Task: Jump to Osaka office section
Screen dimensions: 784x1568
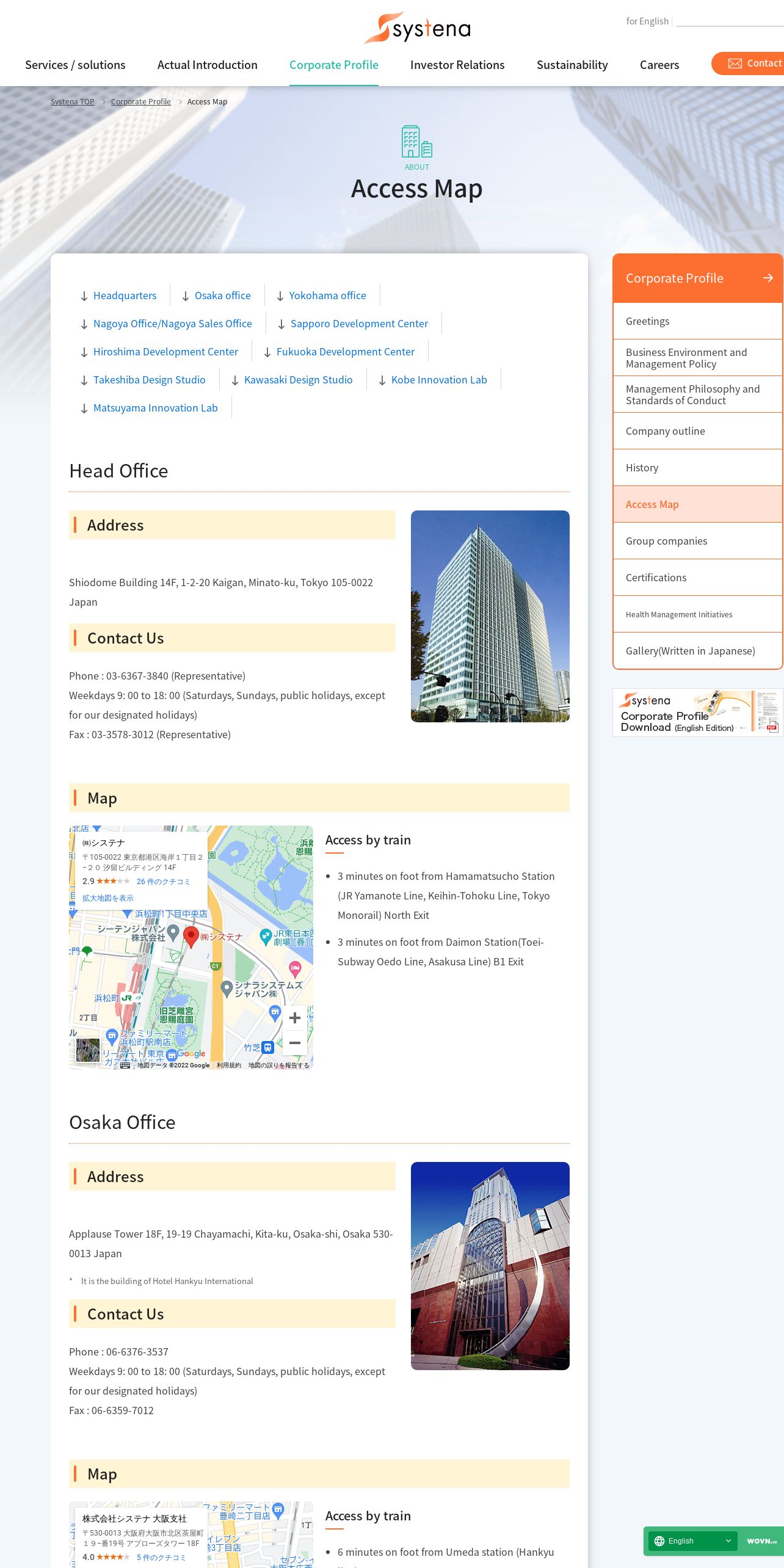Action: [223, 296]
